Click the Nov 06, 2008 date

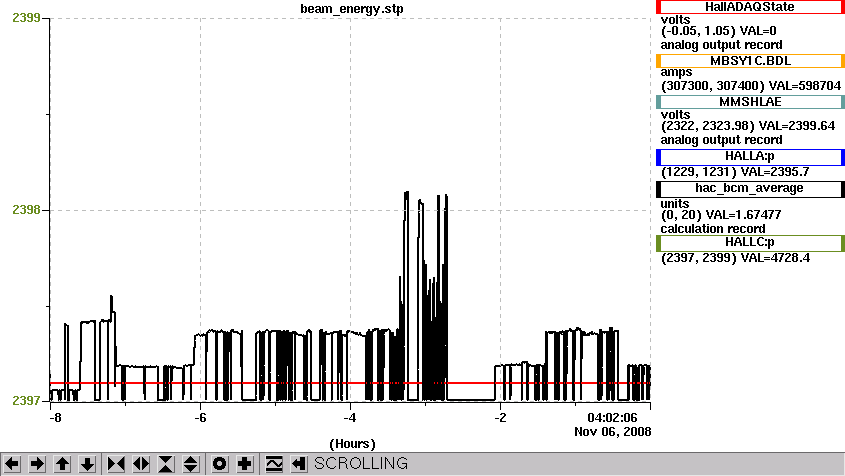(613, 432)
